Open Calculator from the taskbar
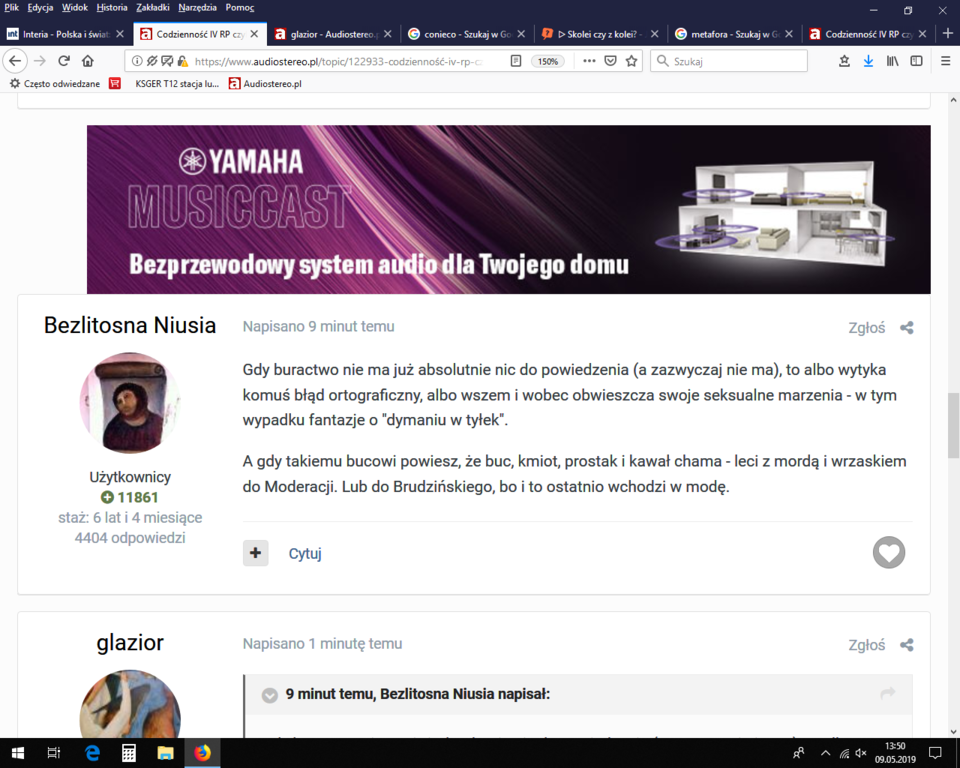The width and height of the screenshot is (960, 768). [129, 753]
